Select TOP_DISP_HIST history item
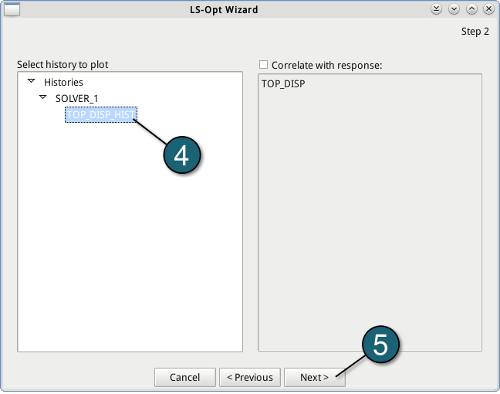 tap(101, 115)
